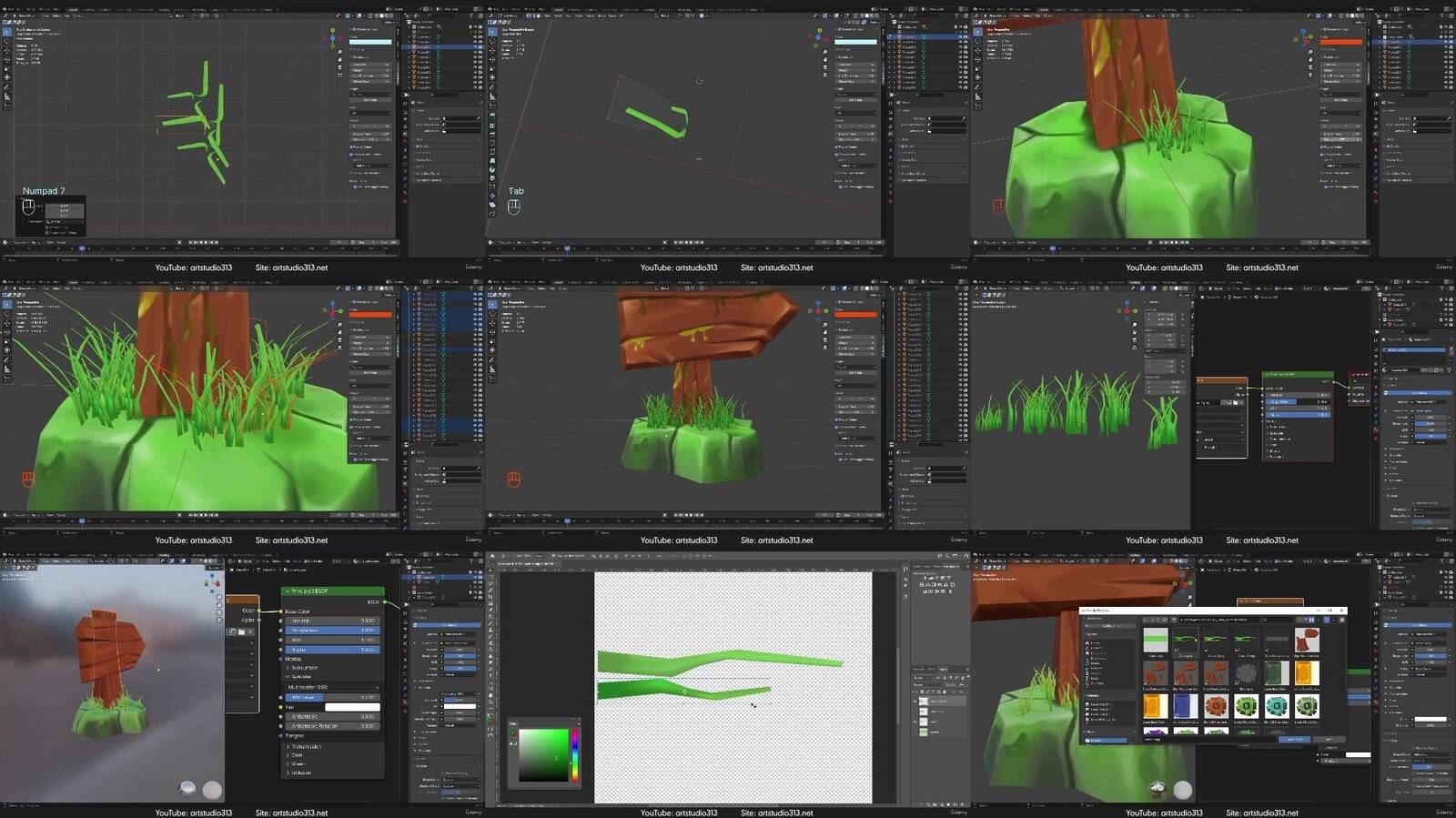Toggle the Tangent socket on the Principled BSDF node
This screenshot has height=818, width=1456.
click(281, 736)
